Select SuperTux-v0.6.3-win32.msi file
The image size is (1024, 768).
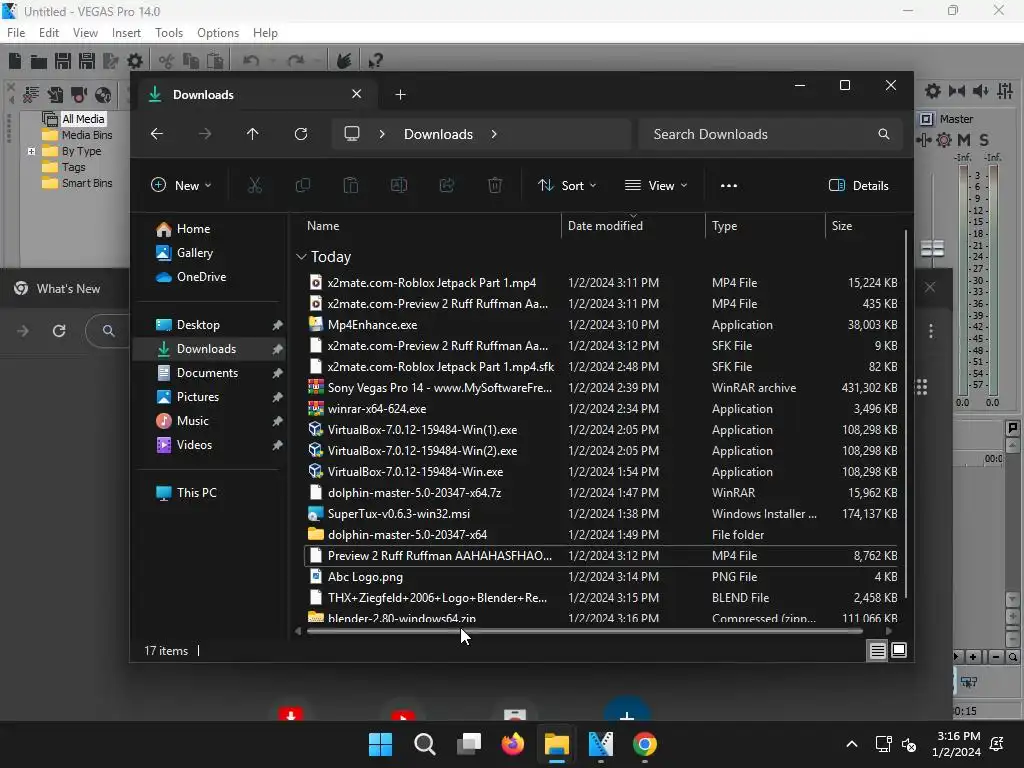(x=398, y=514)
